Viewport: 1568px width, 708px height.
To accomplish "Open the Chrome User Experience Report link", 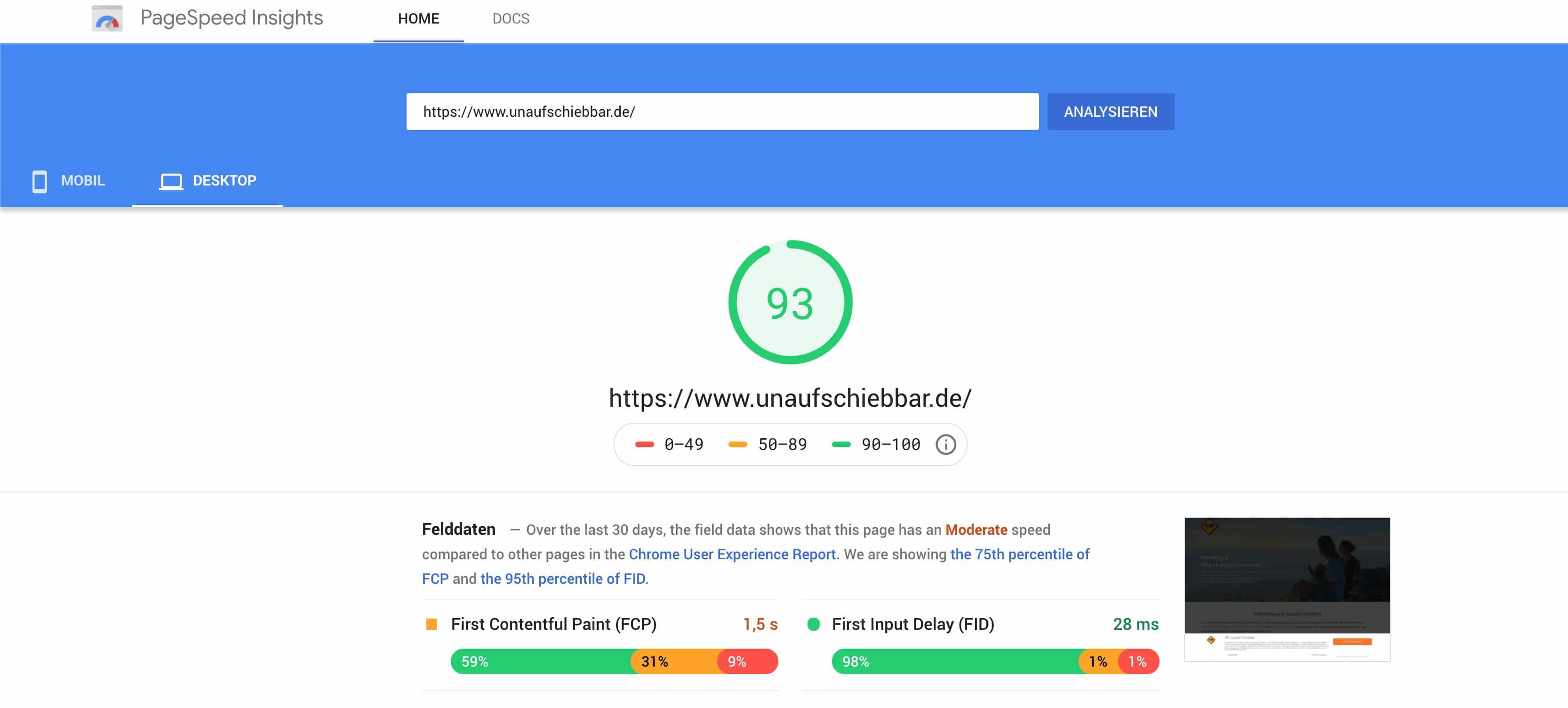I will 732,554.
